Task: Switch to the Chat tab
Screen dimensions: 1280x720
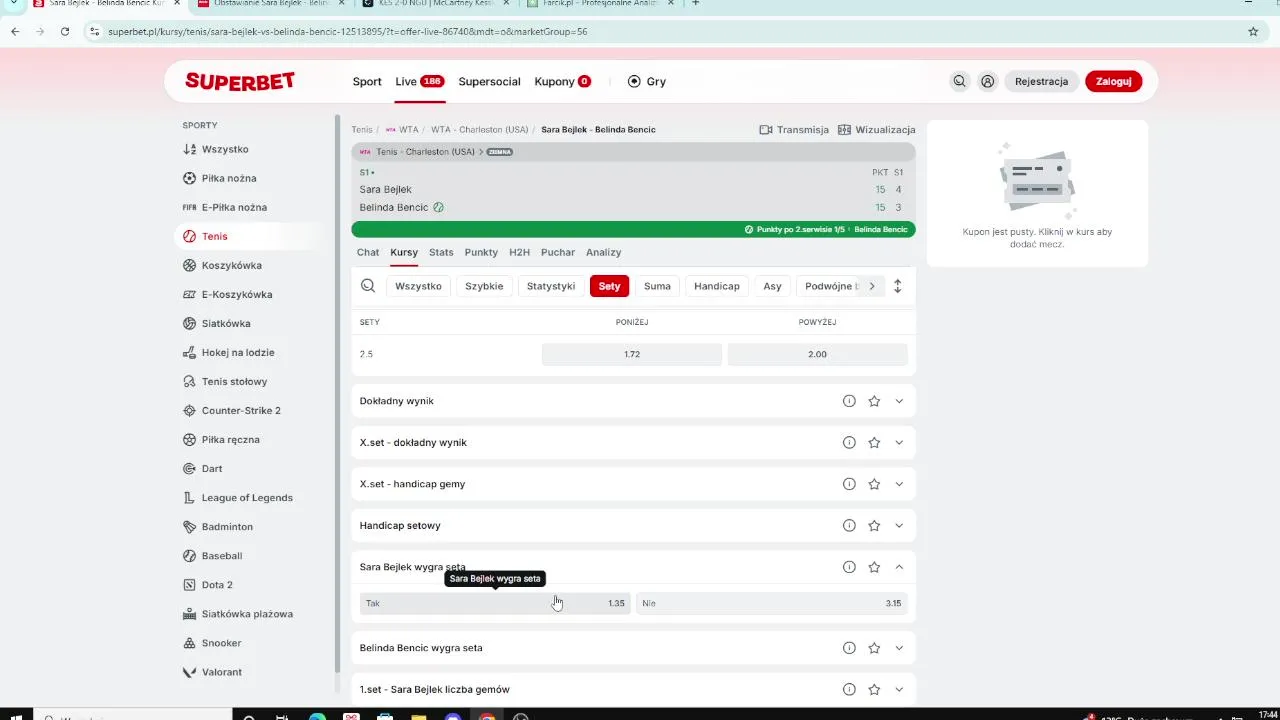Action: (x=368, y=252)
